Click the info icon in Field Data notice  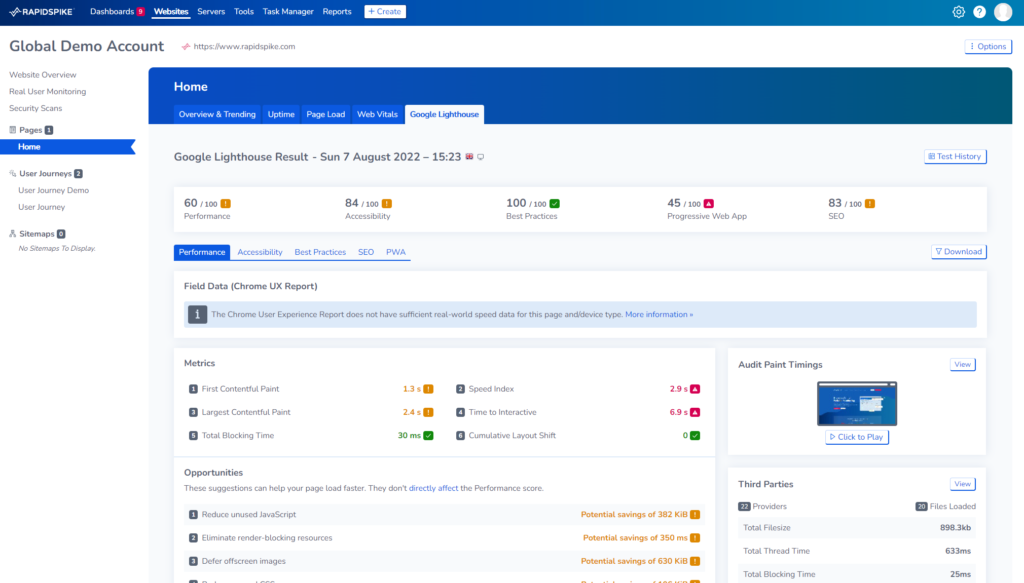tap(197, 315)
